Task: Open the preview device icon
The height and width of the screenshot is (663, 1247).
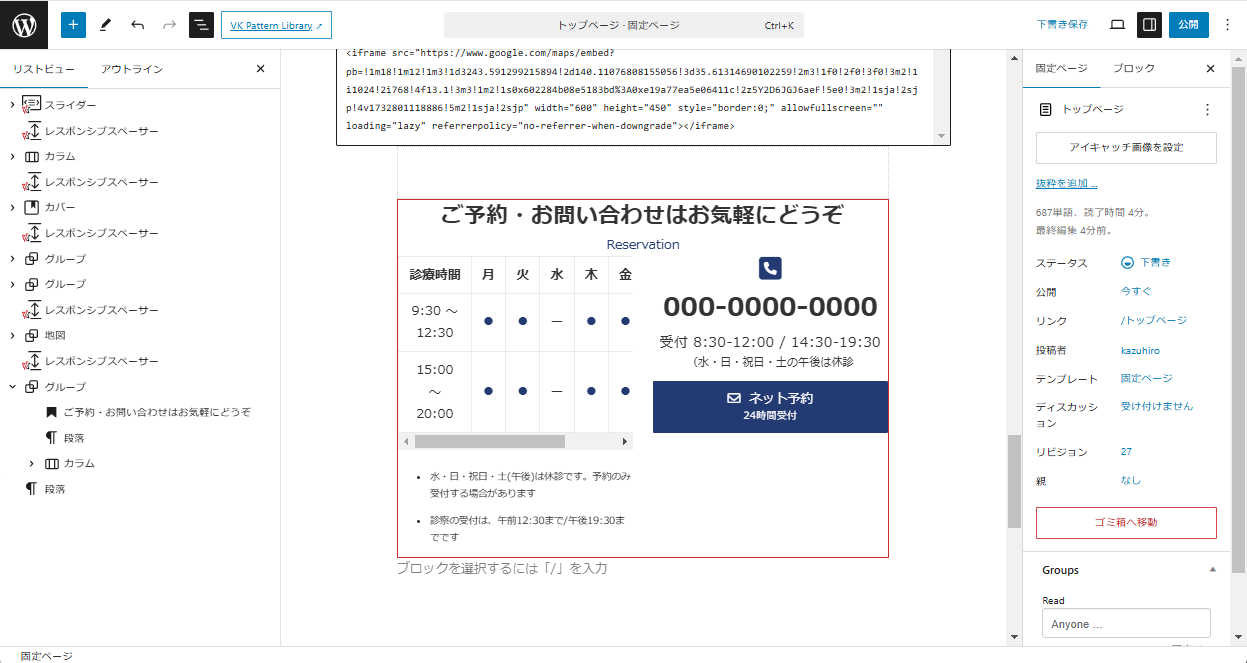Action: [1118, 25]
